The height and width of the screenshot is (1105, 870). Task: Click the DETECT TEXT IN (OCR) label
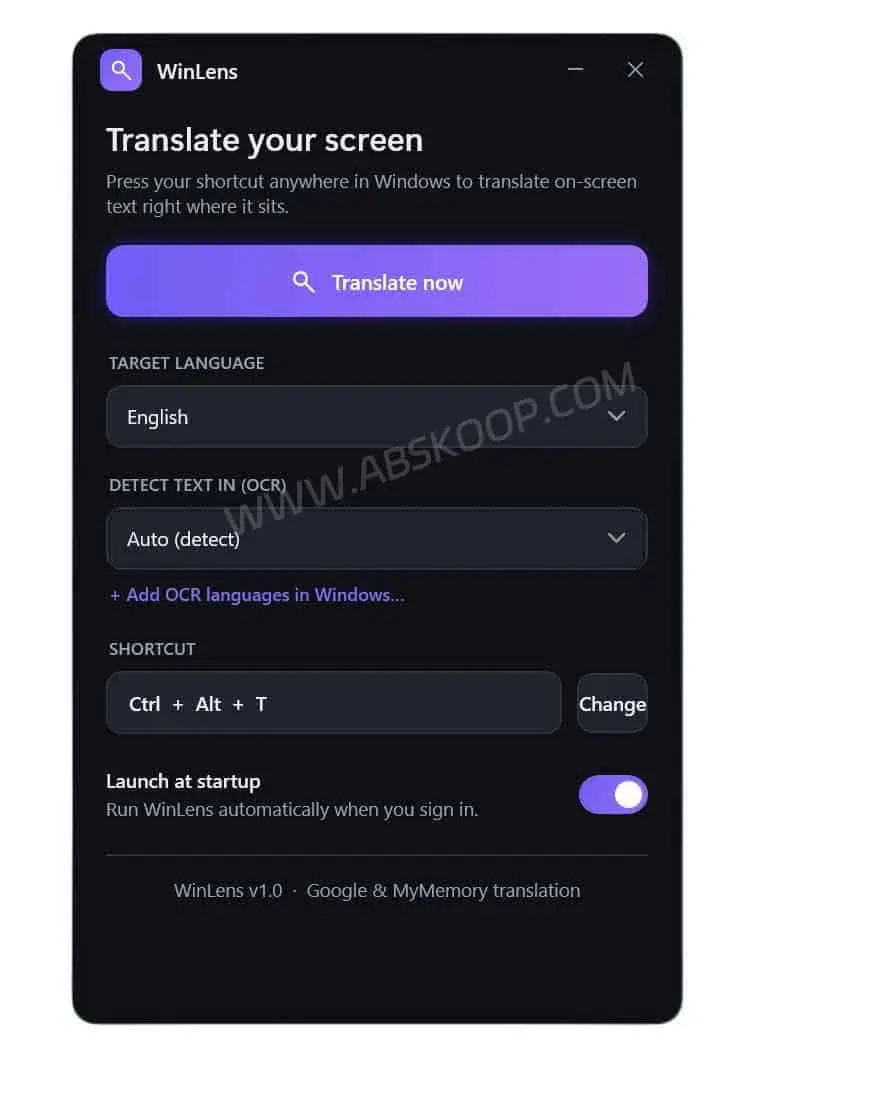[x=197, y=485]
